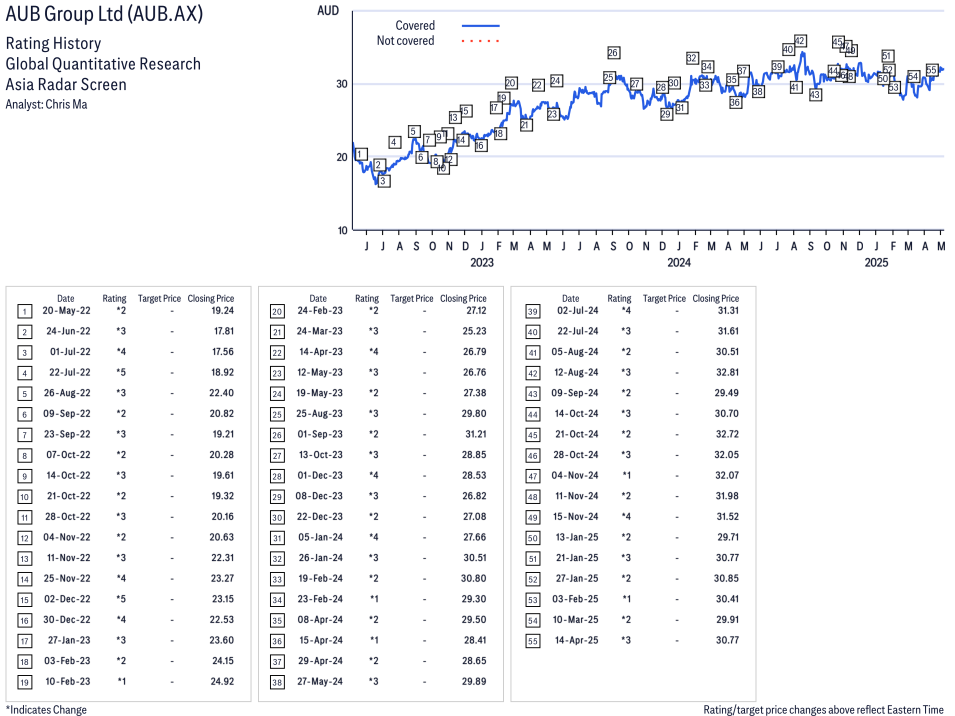Click the date cell '10-Feb-23'
This screenshot has height=716, width=955.
(68, 681)
